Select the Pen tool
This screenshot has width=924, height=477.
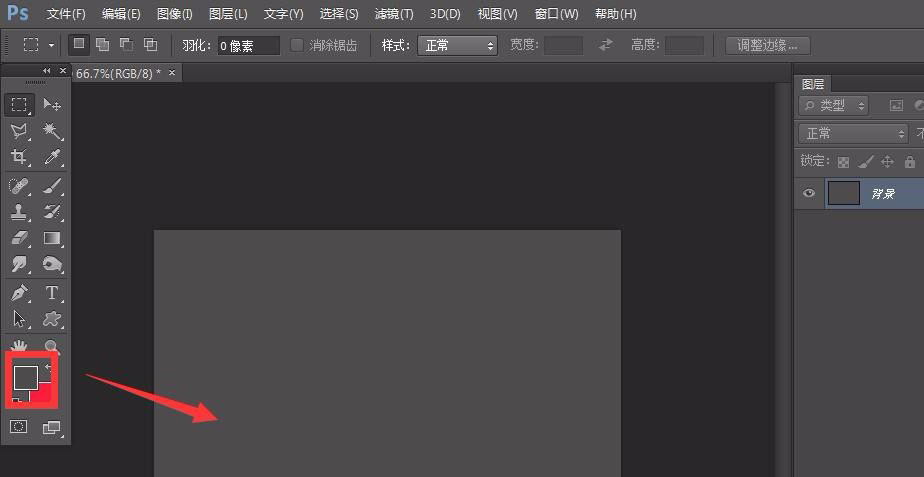(19, 292)
